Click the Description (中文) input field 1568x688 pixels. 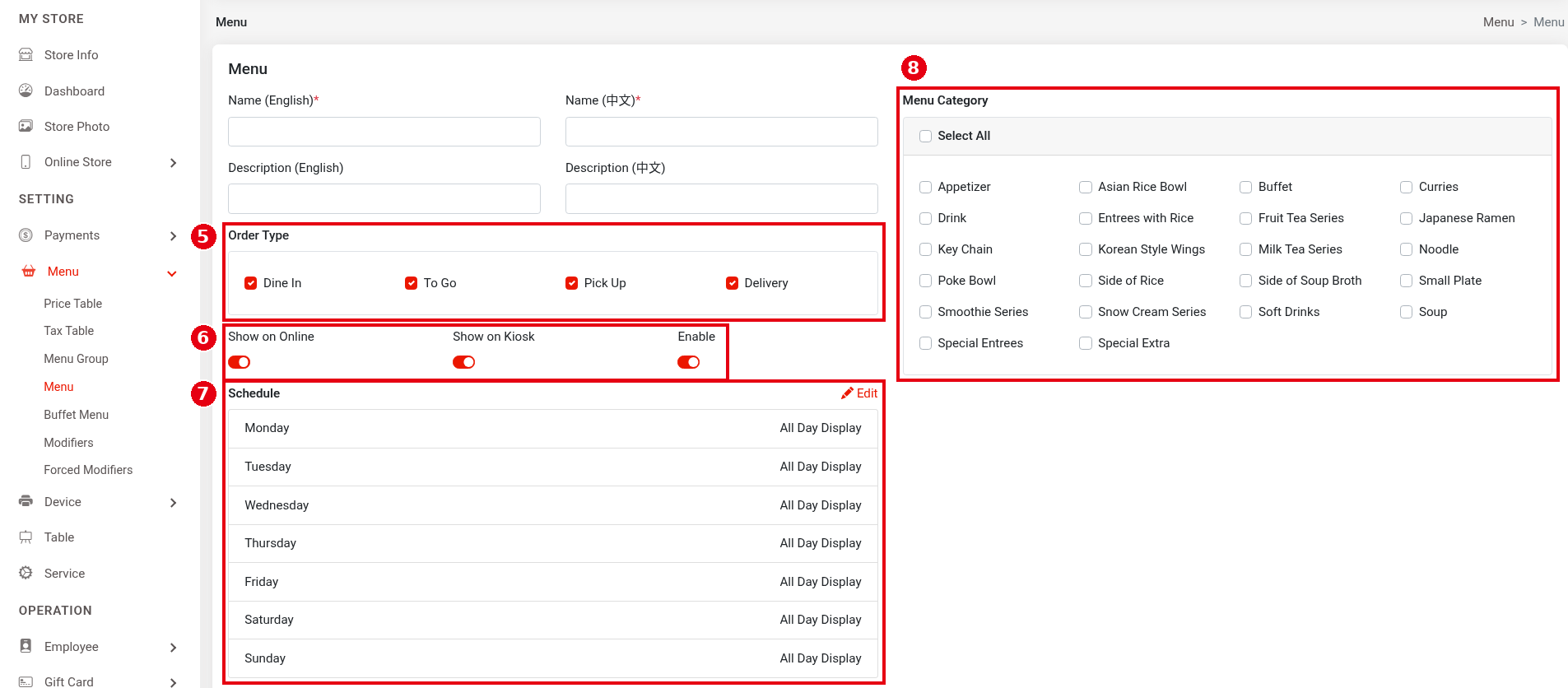[x=722, y=198]
